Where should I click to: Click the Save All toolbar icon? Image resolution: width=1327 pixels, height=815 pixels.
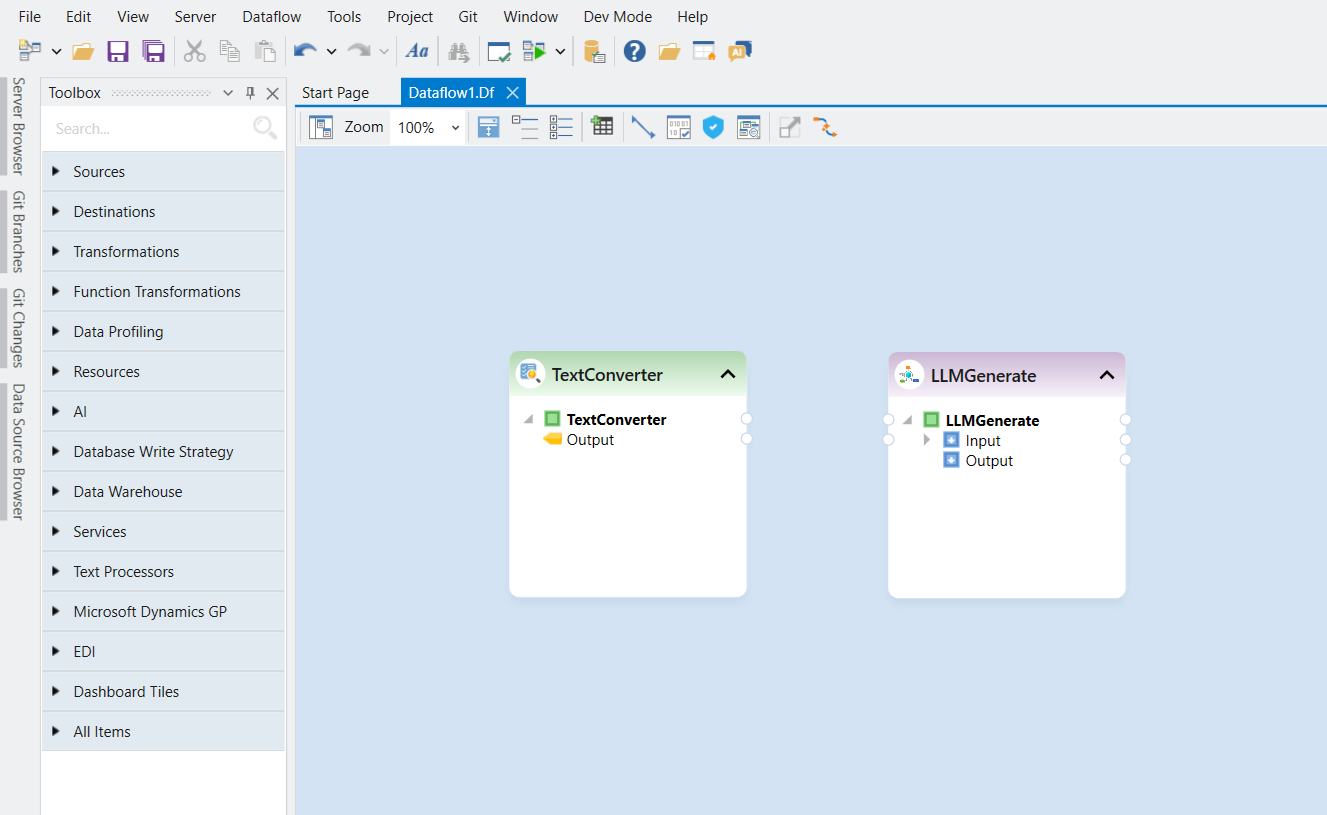point(153,51)
